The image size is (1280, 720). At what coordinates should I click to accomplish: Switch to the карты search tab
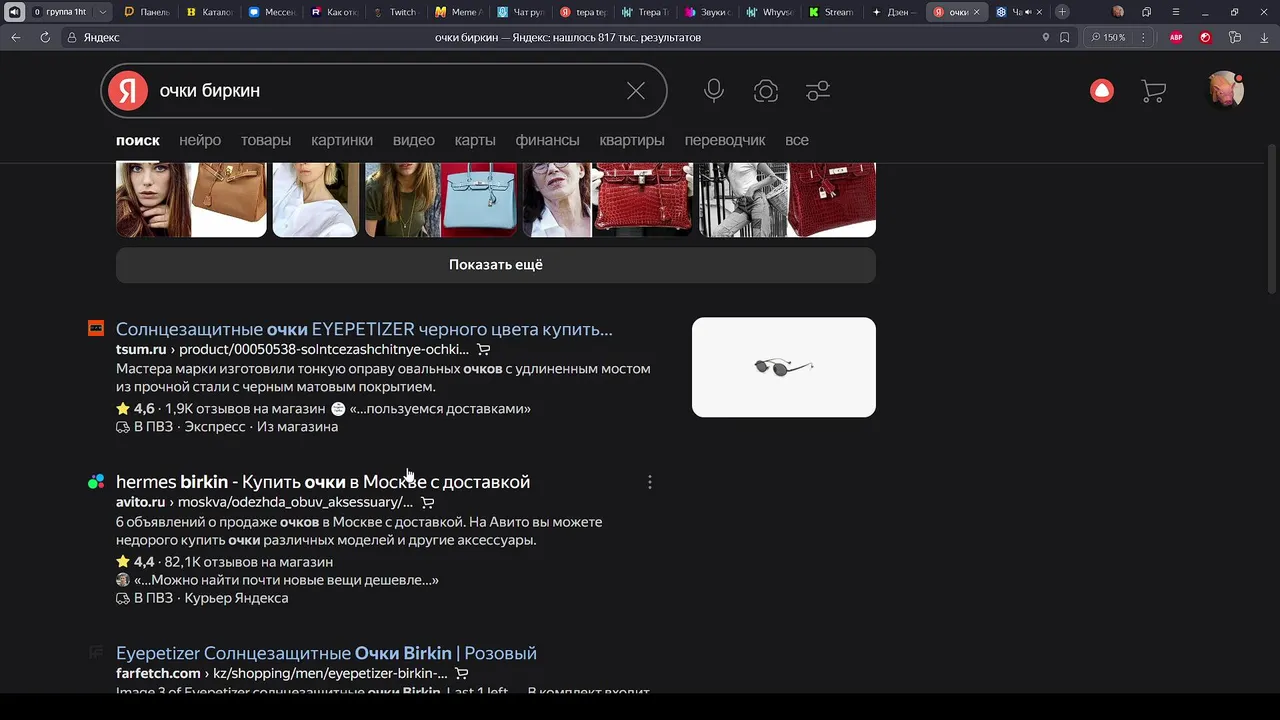pyautogui.click(x=475, y=140)
